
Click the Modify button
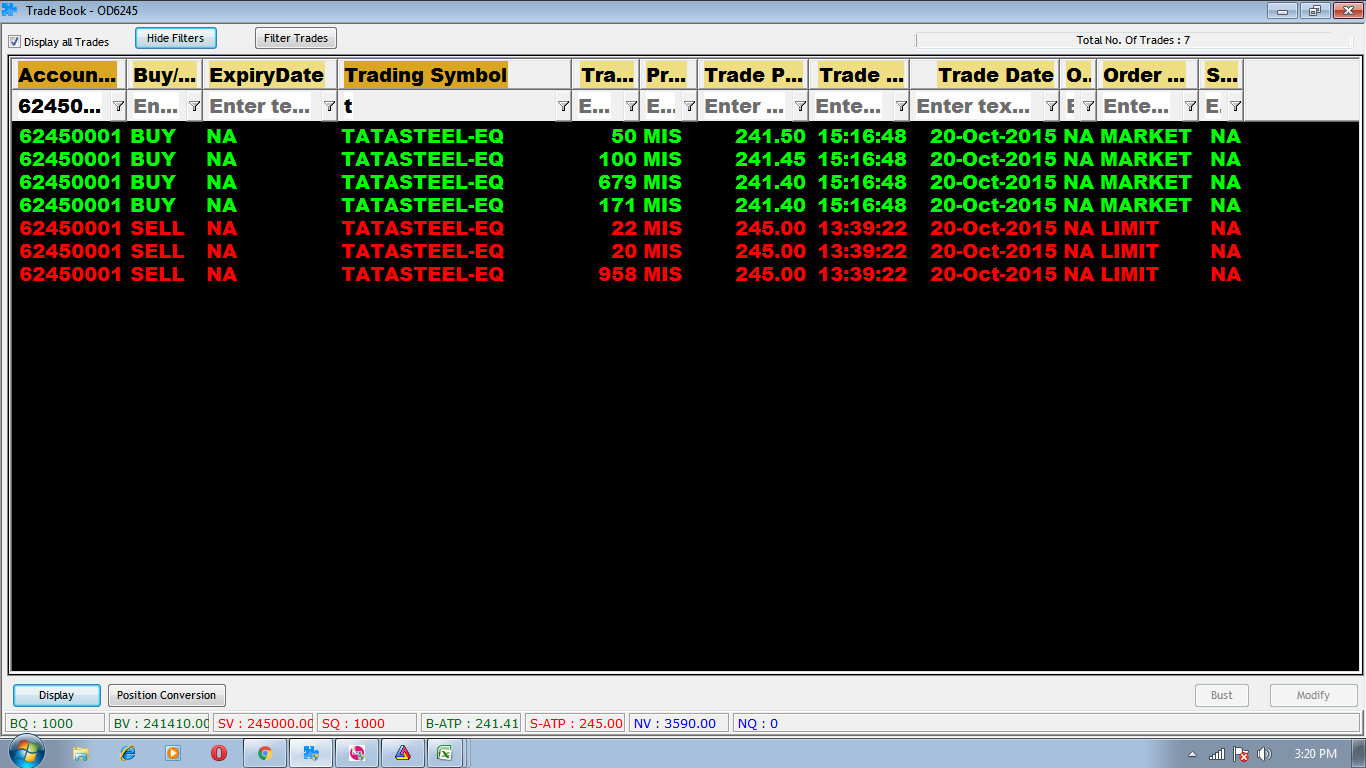[x=1314, y=695]
